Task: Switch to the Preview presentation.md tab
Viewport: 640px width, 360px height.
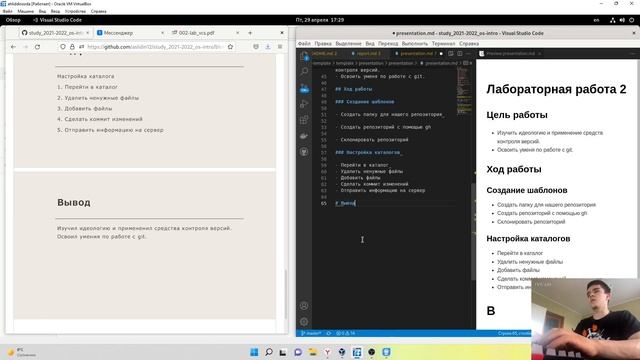Action: pos(510,53)
